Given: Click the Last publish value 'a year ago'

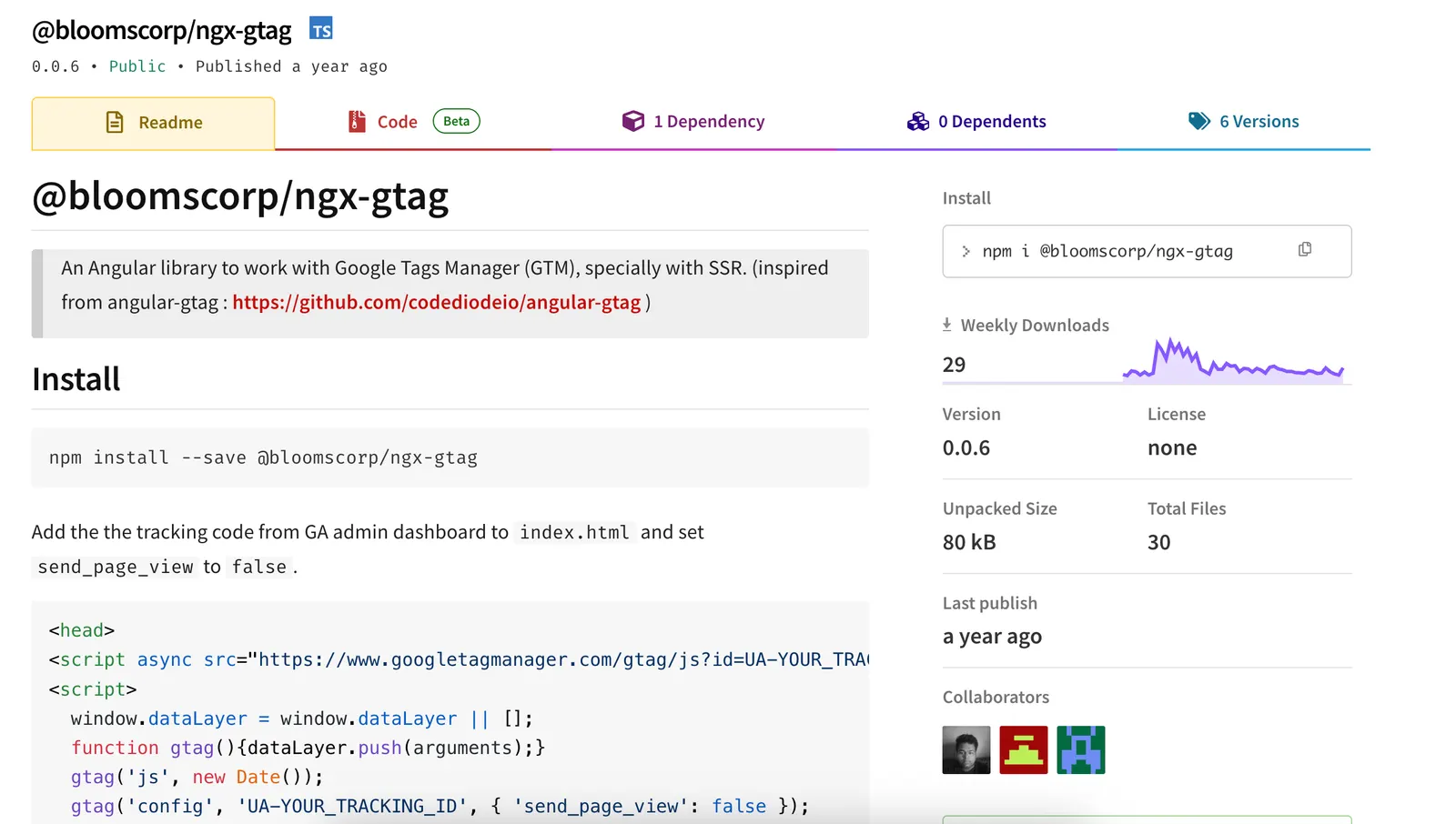Looking at the screenshot, I should tap(992, 637).
